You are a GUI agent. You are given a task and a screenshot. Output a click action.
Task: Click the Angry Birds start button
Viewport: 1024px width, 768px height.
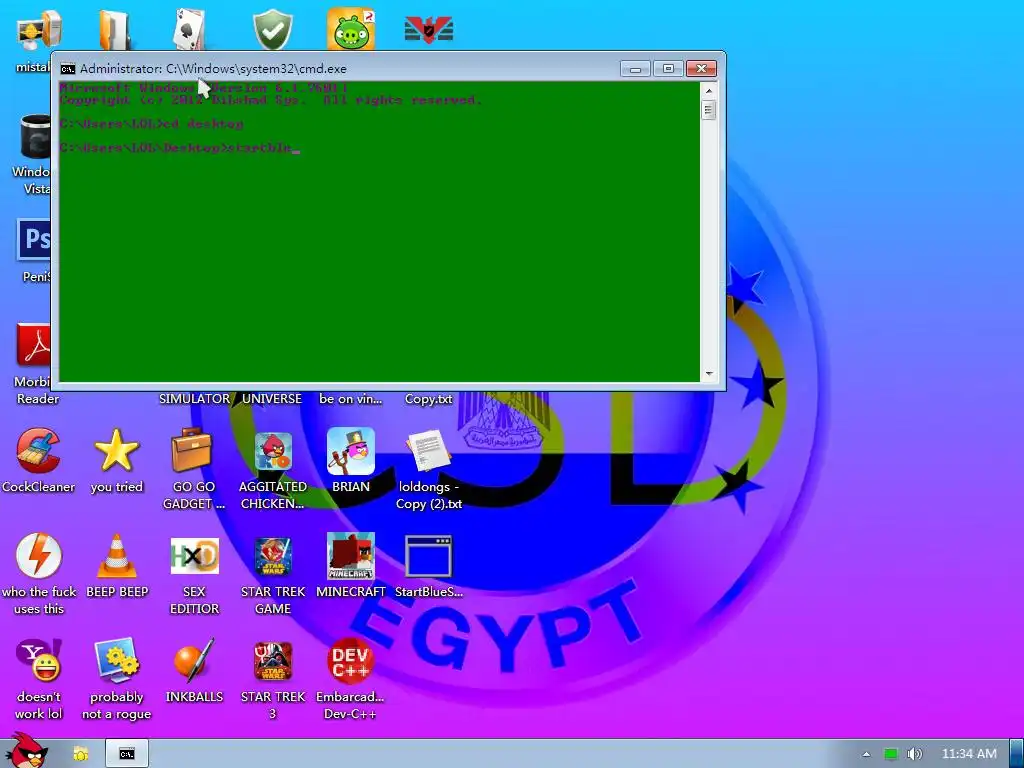pyautogui.click(x=26, y=751)
